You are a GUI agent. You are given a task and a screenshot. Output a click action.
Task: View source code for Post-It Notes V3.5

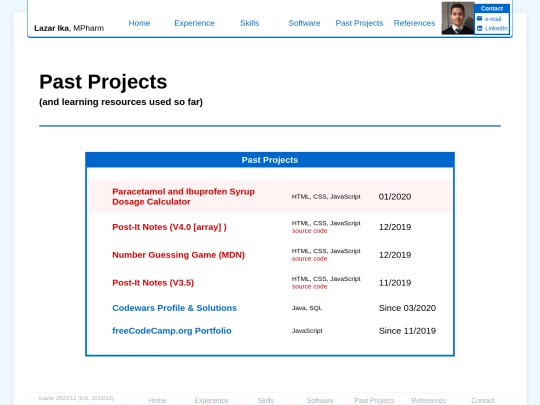point(309,287)
